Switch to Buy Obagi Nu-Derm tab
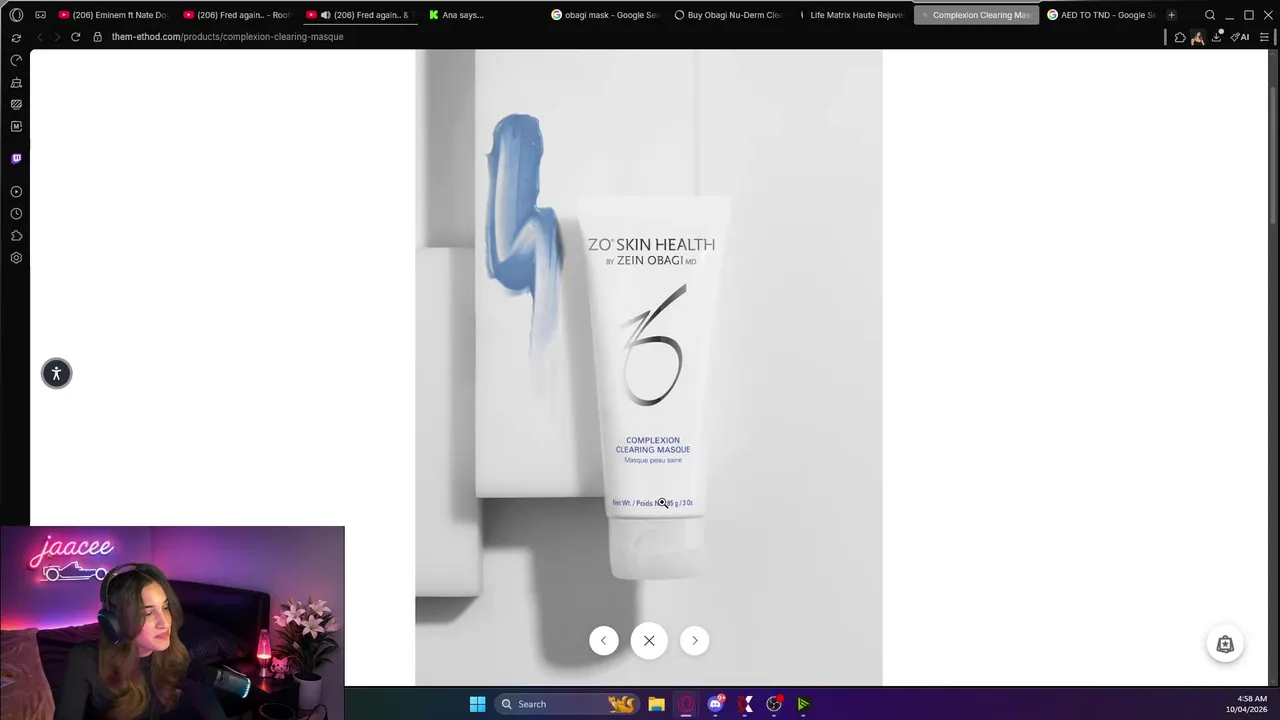This screenshot has height=720, width=1280. 729,15
